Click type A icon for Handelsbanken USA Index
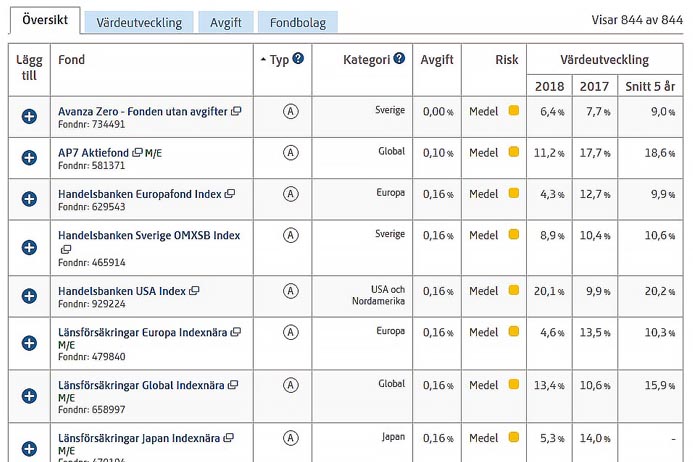Screen dimensions: 693x462 [290, 291]
